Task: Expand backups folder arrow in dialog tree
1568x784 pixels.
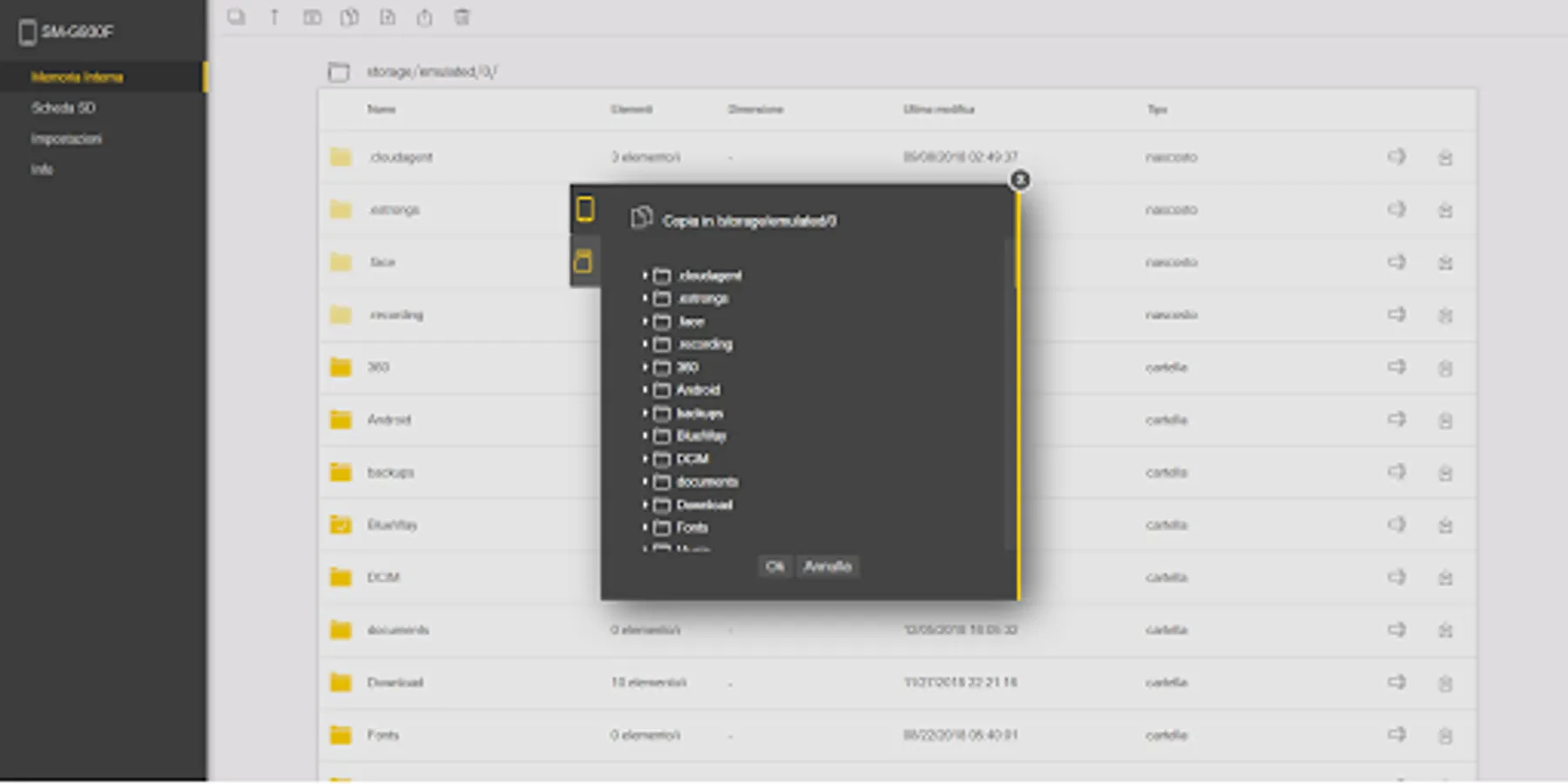Action: click(645, 413)
